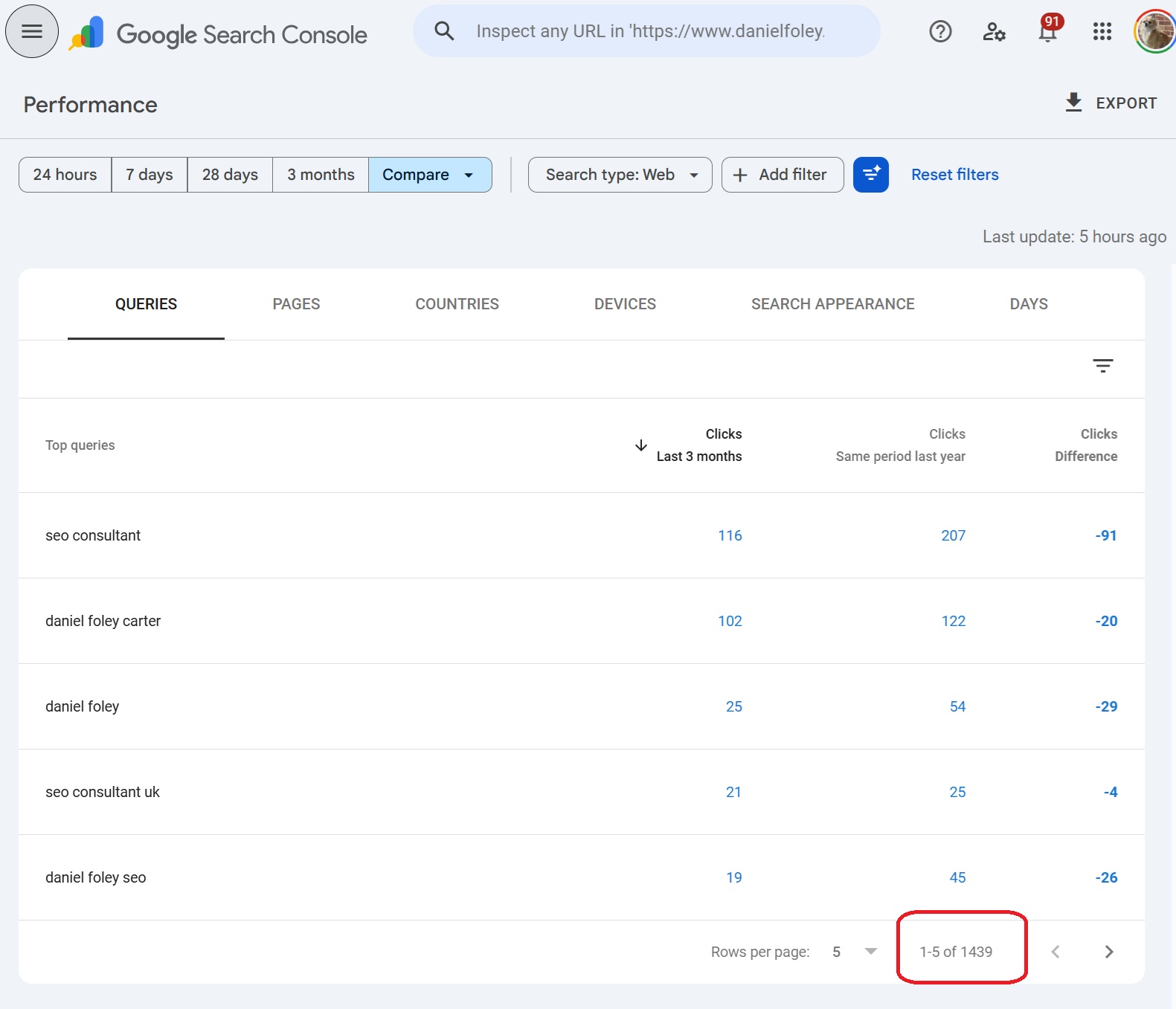The height and width of the screenshot is (1009, 1176).
Task: Click the URL inspection search field
Action: click(x=647, y=31)
